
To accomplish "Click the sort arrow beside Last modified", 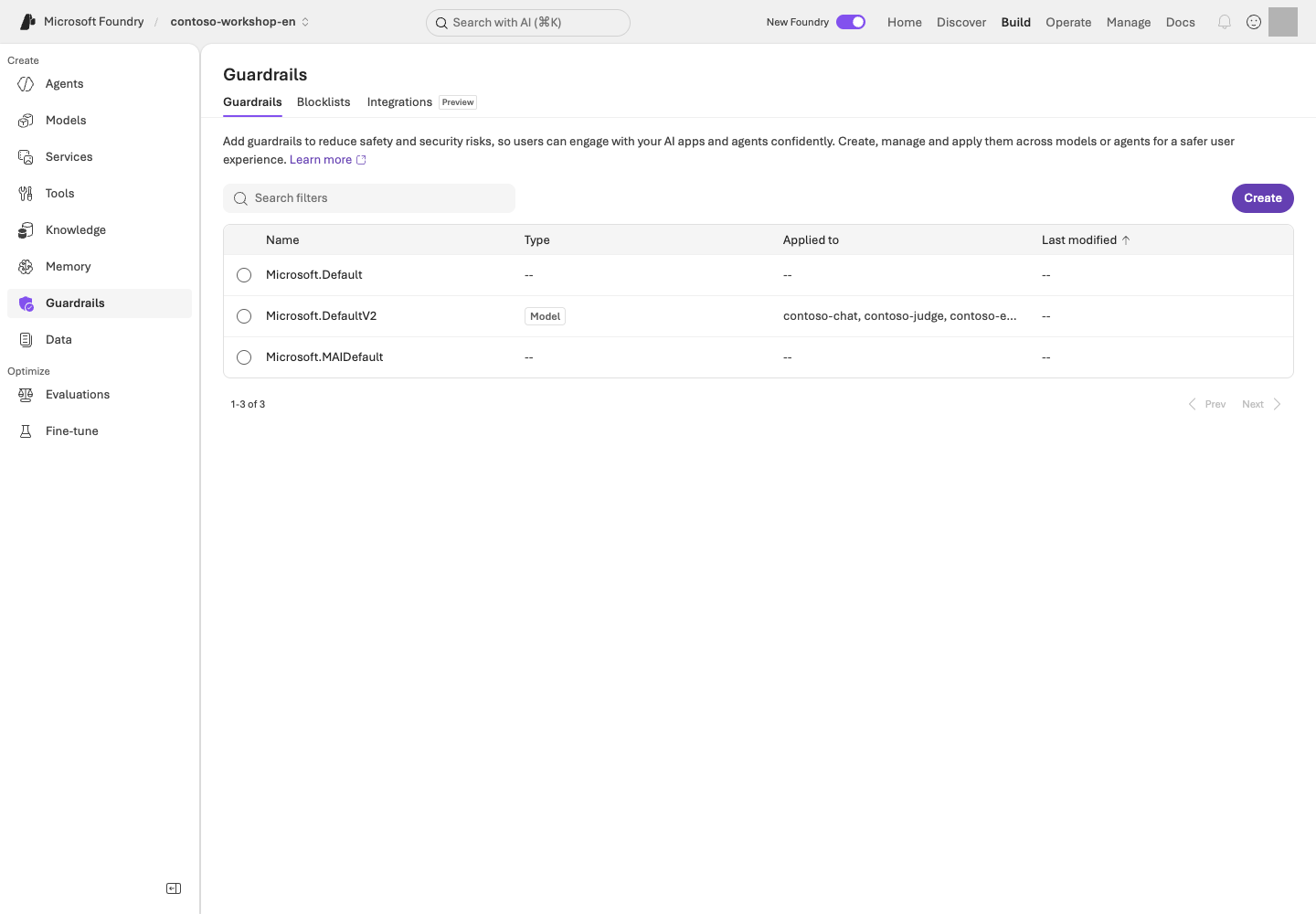I will click(x=1126, y=240).
